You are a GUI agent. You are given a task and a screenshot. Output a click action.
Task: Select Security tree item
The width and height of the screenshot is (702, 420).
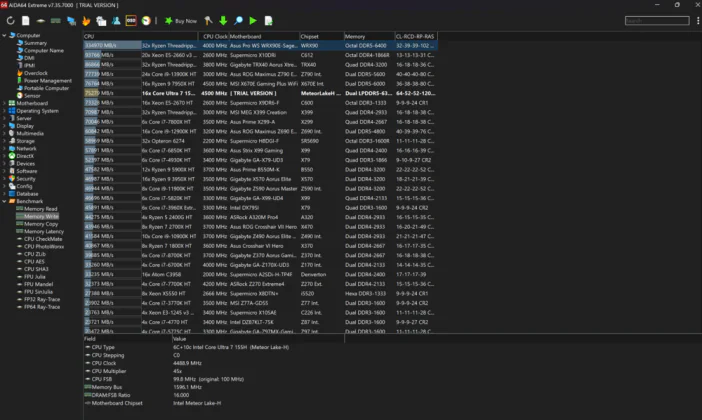click(26, 179)
